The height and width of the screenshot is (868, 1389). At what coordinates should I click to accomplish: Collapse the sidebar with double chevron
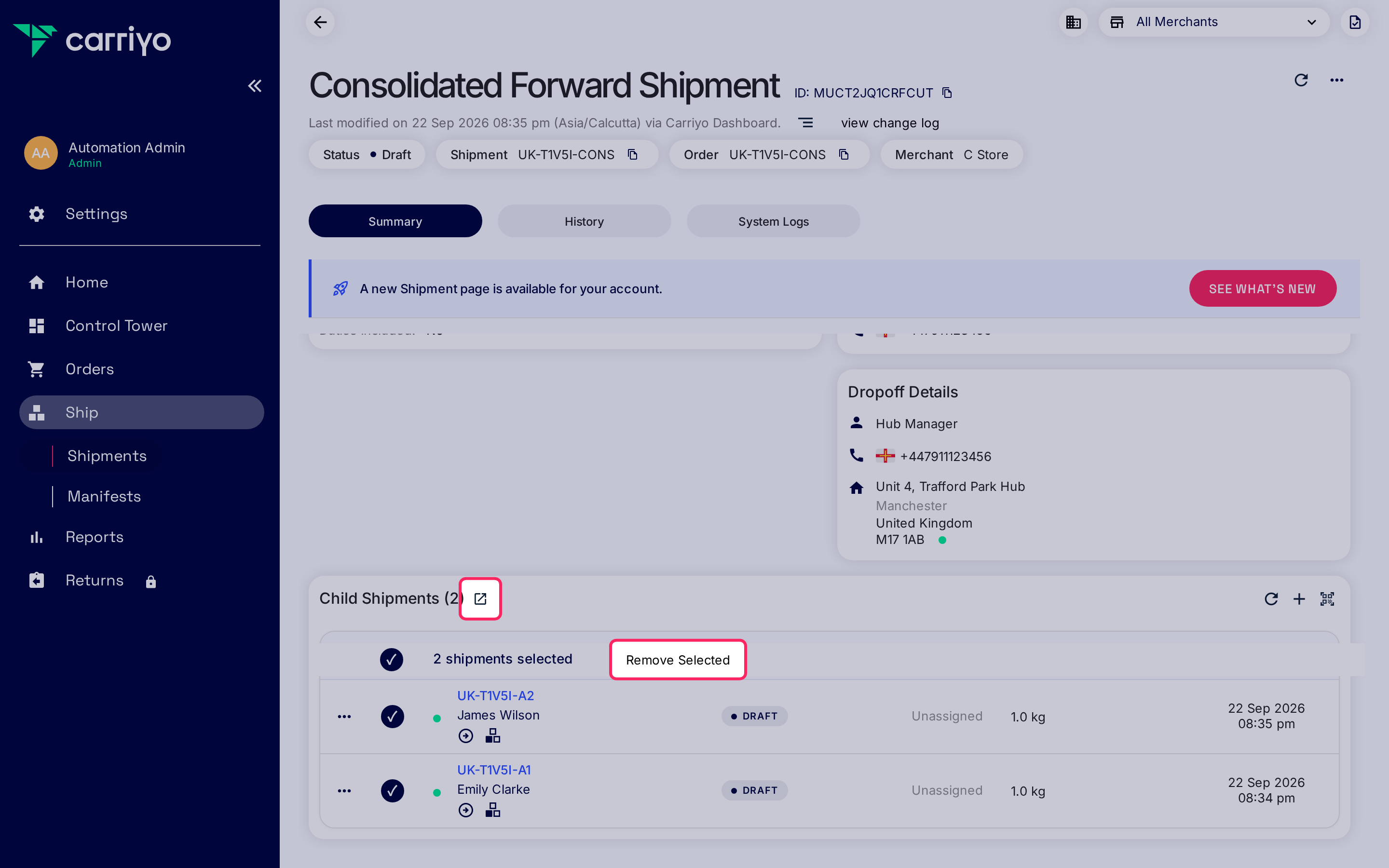click(255, 86)
